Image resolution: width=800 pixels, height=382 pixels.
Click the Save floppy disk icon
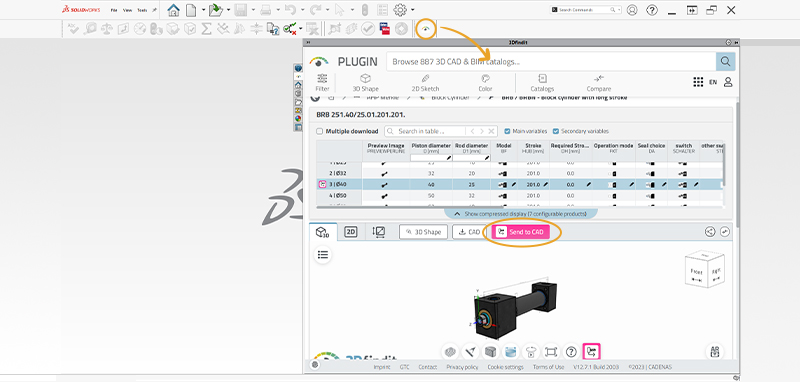click(x=241, y=10)
